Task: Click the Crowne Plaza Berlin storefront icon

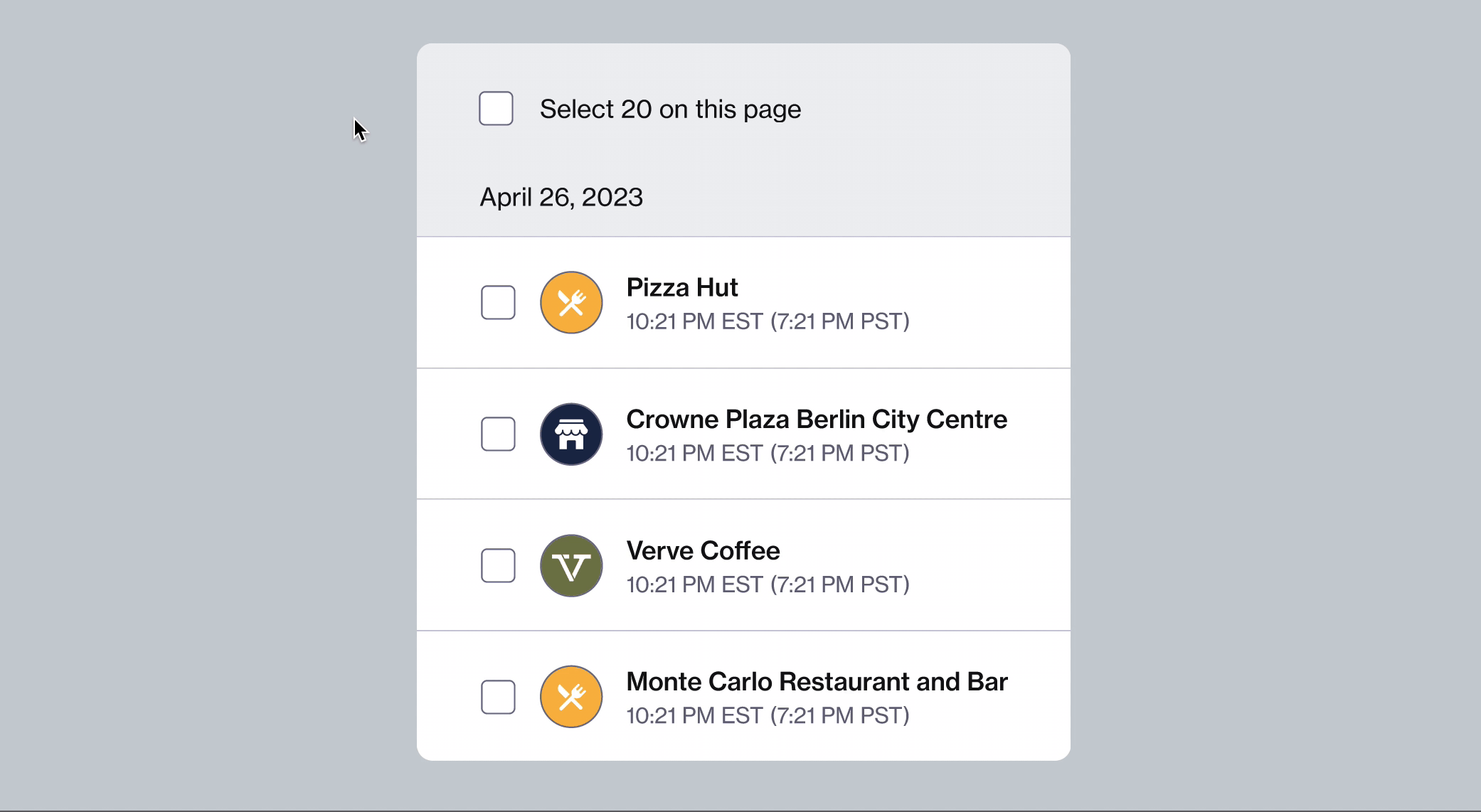Action: (x=571, y=434)
